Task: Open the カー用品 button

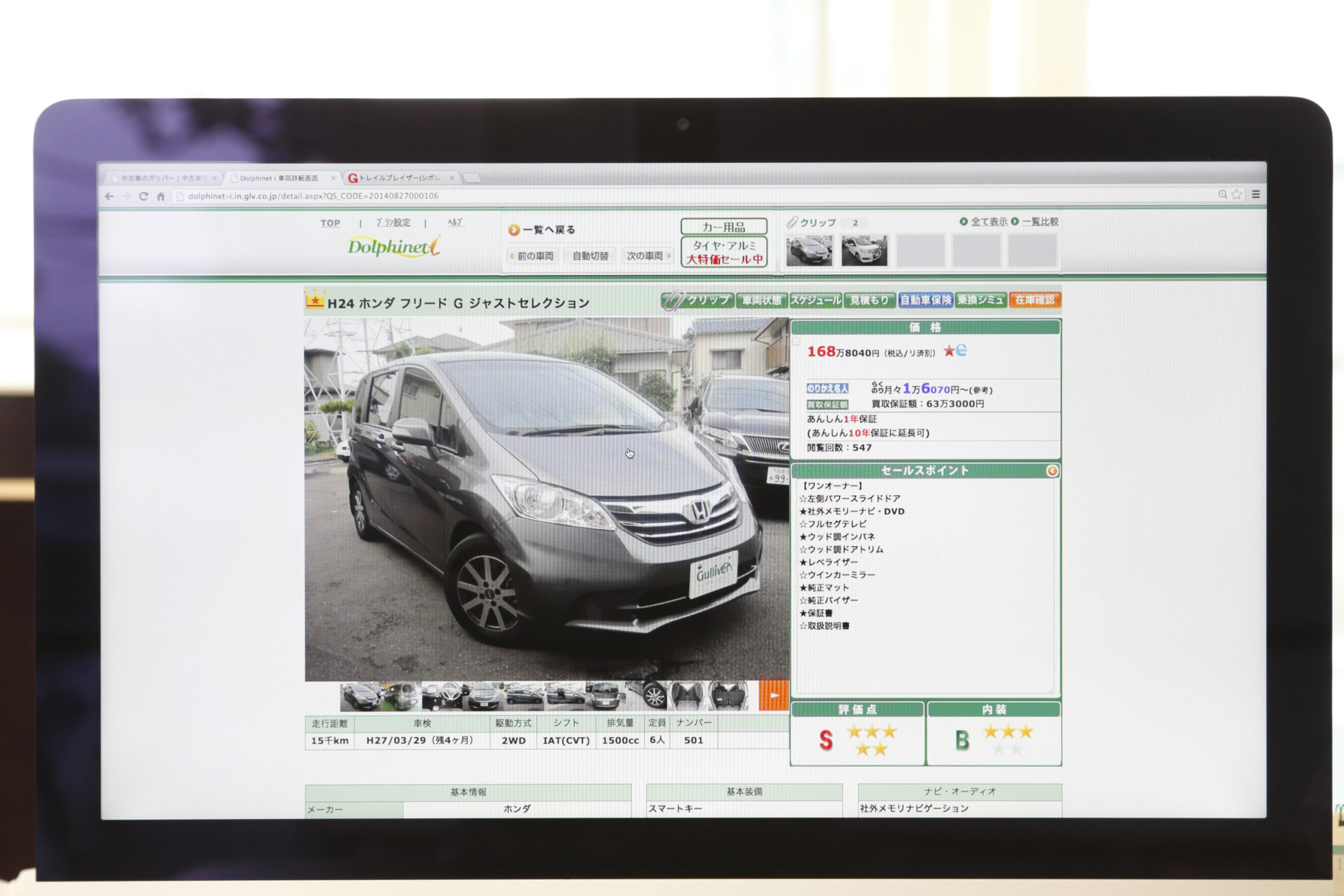Action: tap(724, 227)
